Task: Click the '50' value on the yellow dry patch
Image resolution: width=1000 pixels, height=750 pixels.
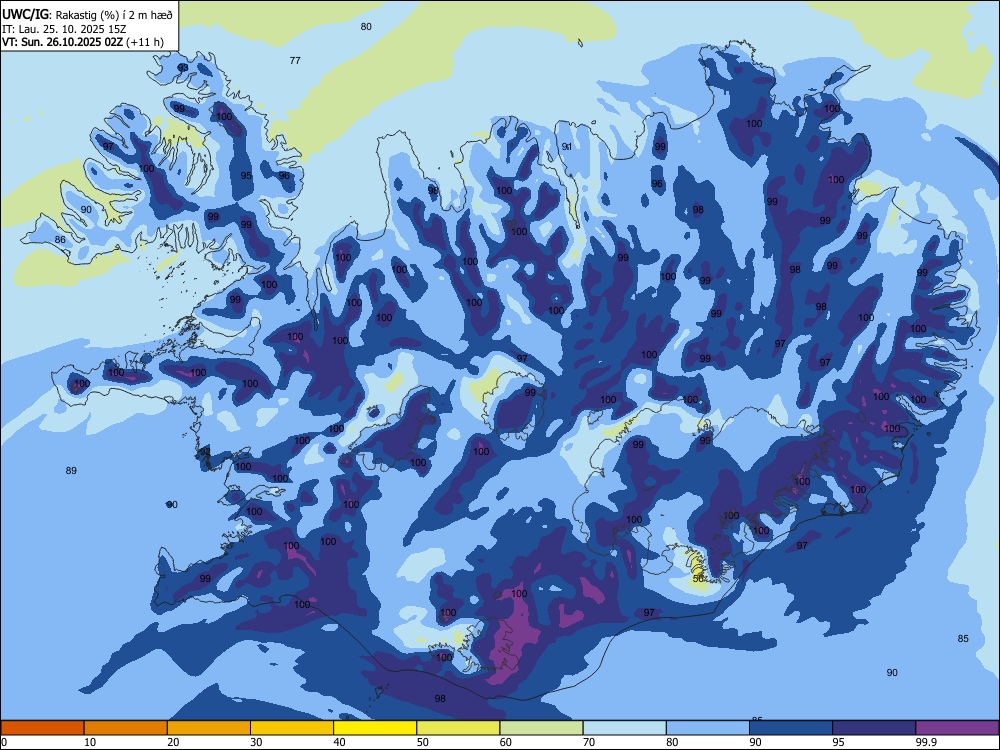Action: click(698, 578)
